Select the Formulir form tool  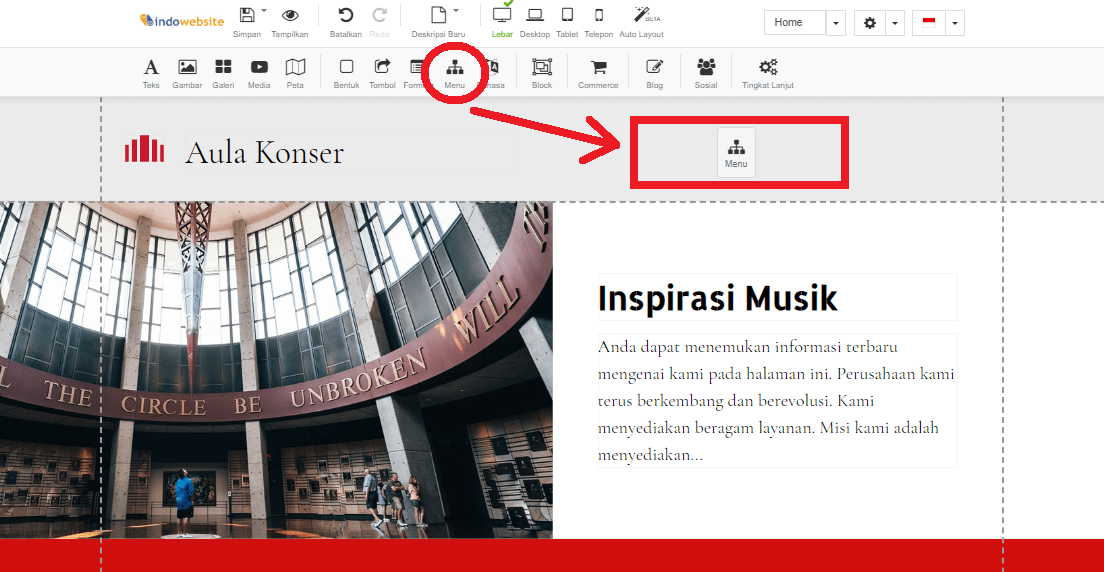pyautogui.click(x=415, y=73)
